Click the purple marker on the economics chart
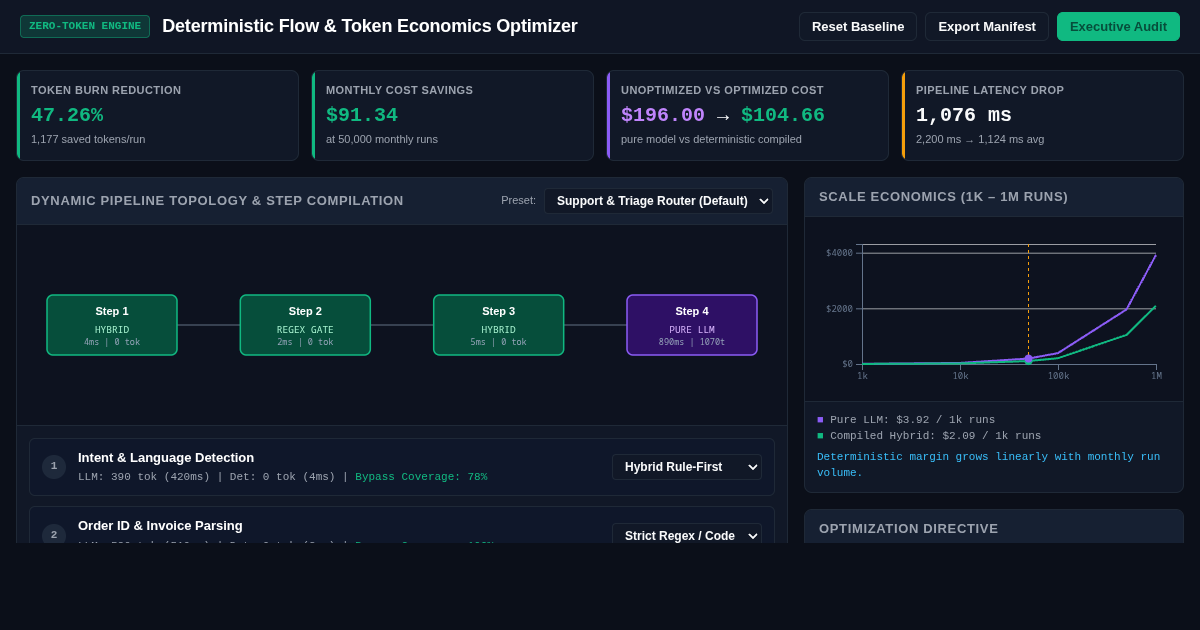This screenshot has height=630, width=1200. click(1028, 358)
